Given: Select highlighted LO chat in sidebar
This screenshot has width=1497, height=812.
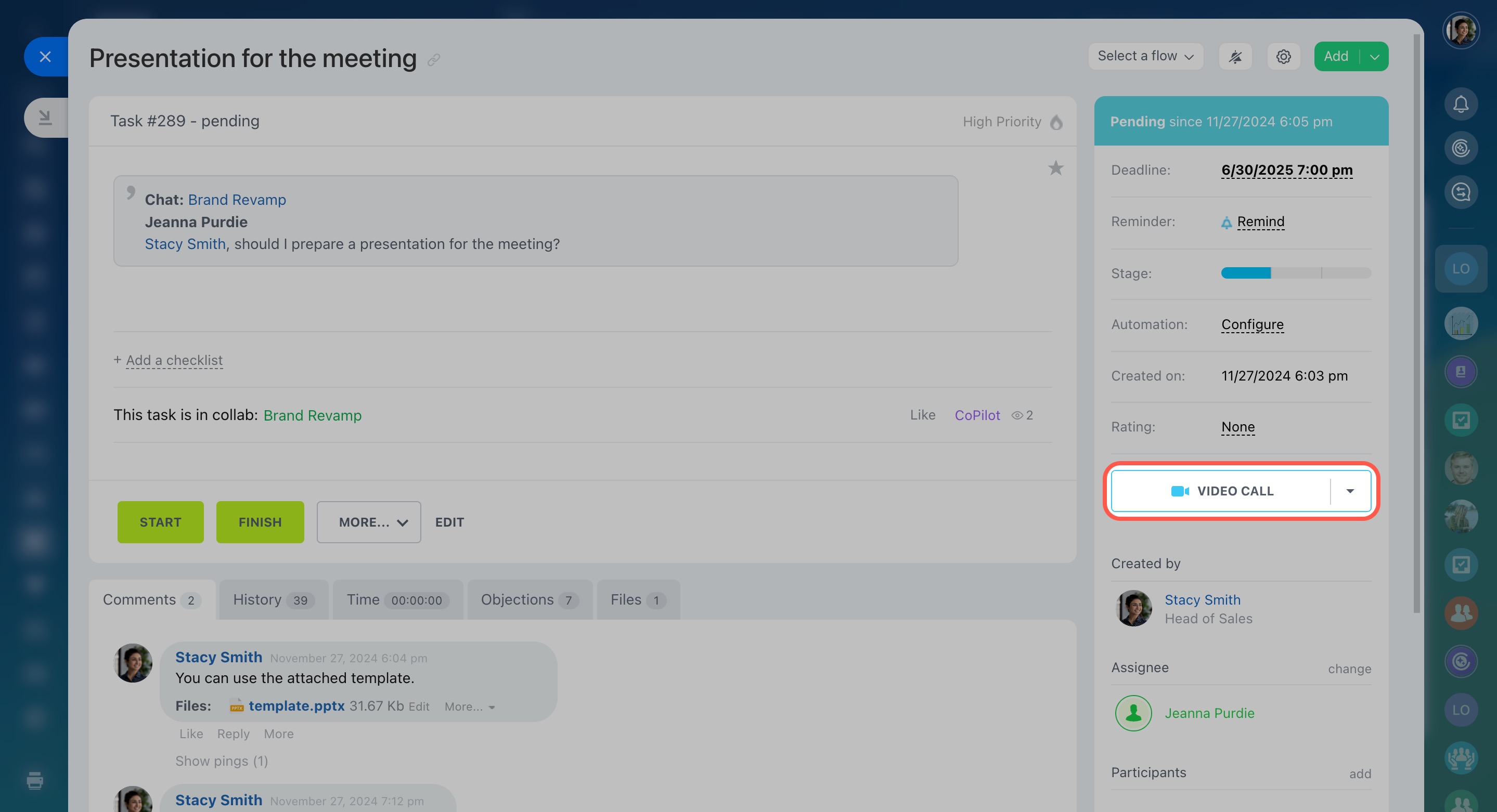Looking at the screenshot, I should [x=1461, y=269].
